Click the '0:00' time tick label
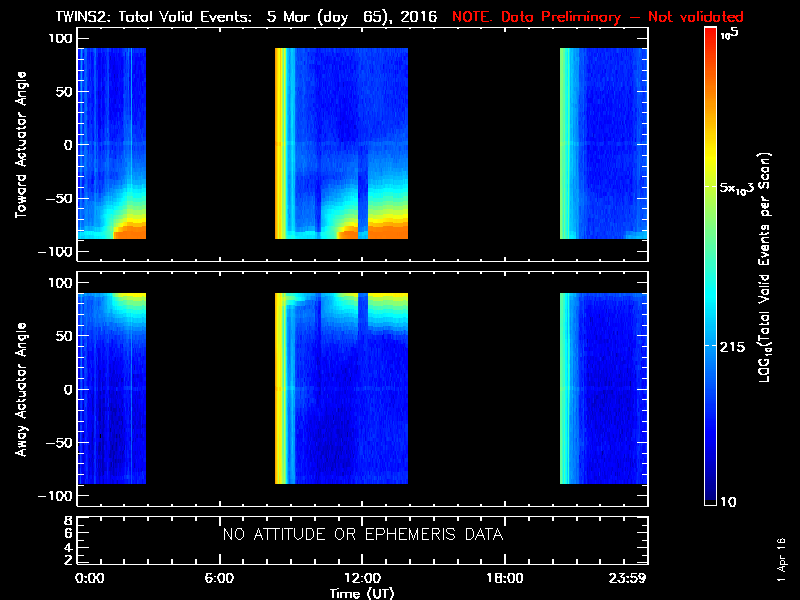This screenshot has width=800, height=600. [x=89, y=578]
